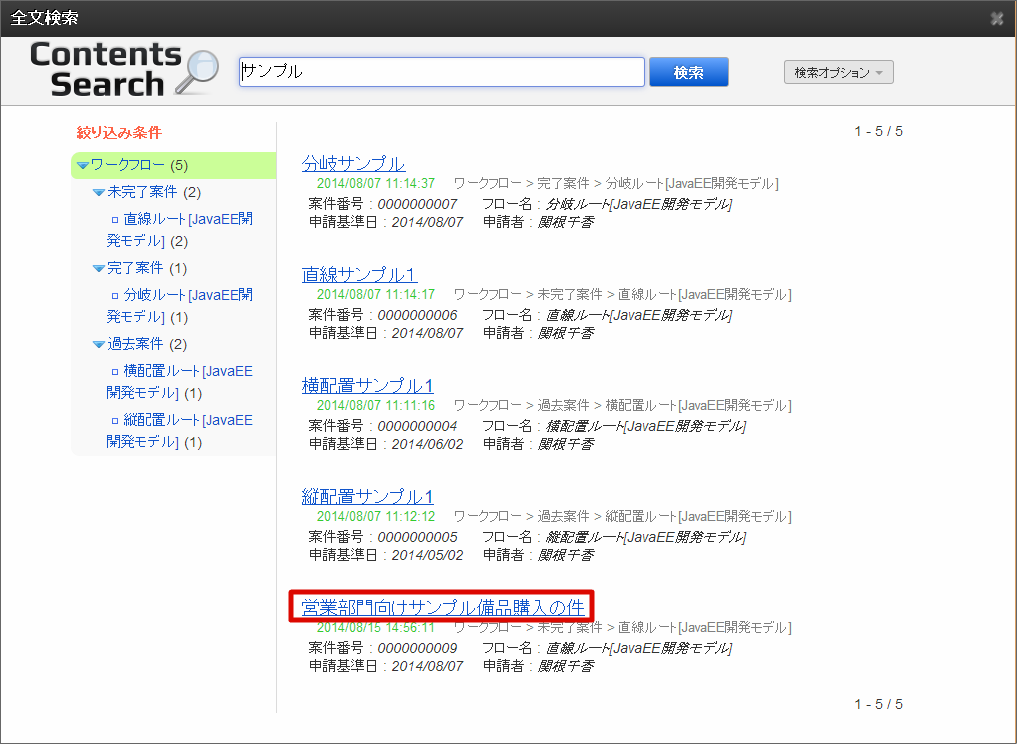Collapse the ワークフロー tree node

pyautogui.click(x=84, y=164)
